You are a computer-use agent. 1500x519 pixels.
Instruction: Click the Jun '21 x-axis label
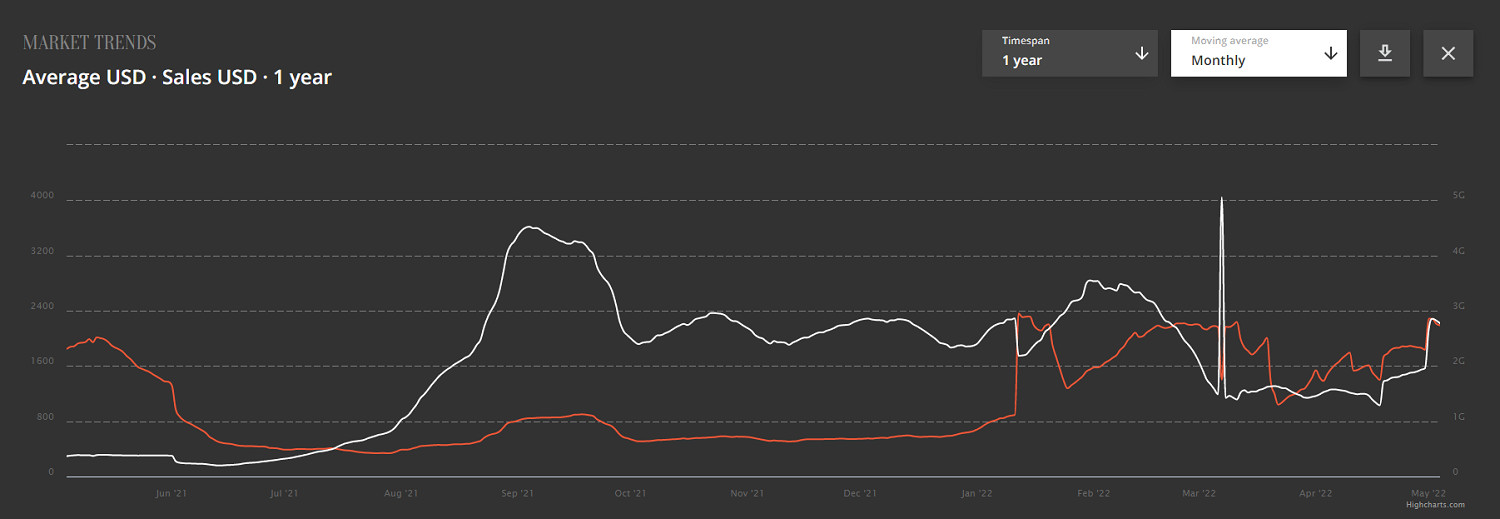[171, 493]
